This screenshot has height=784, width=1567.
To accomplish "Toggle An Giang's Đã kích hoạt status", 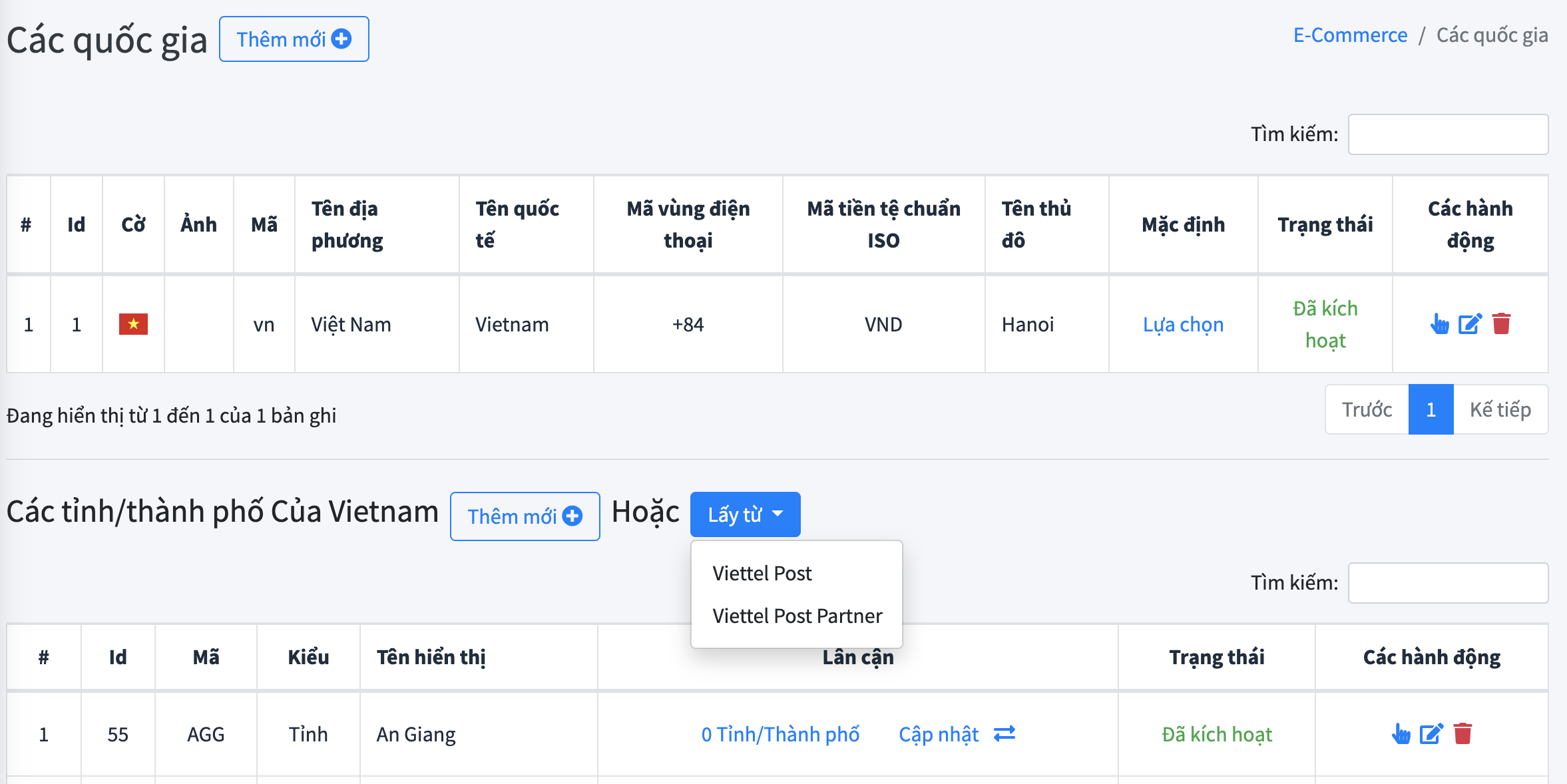I will [x=1216, y=734].
